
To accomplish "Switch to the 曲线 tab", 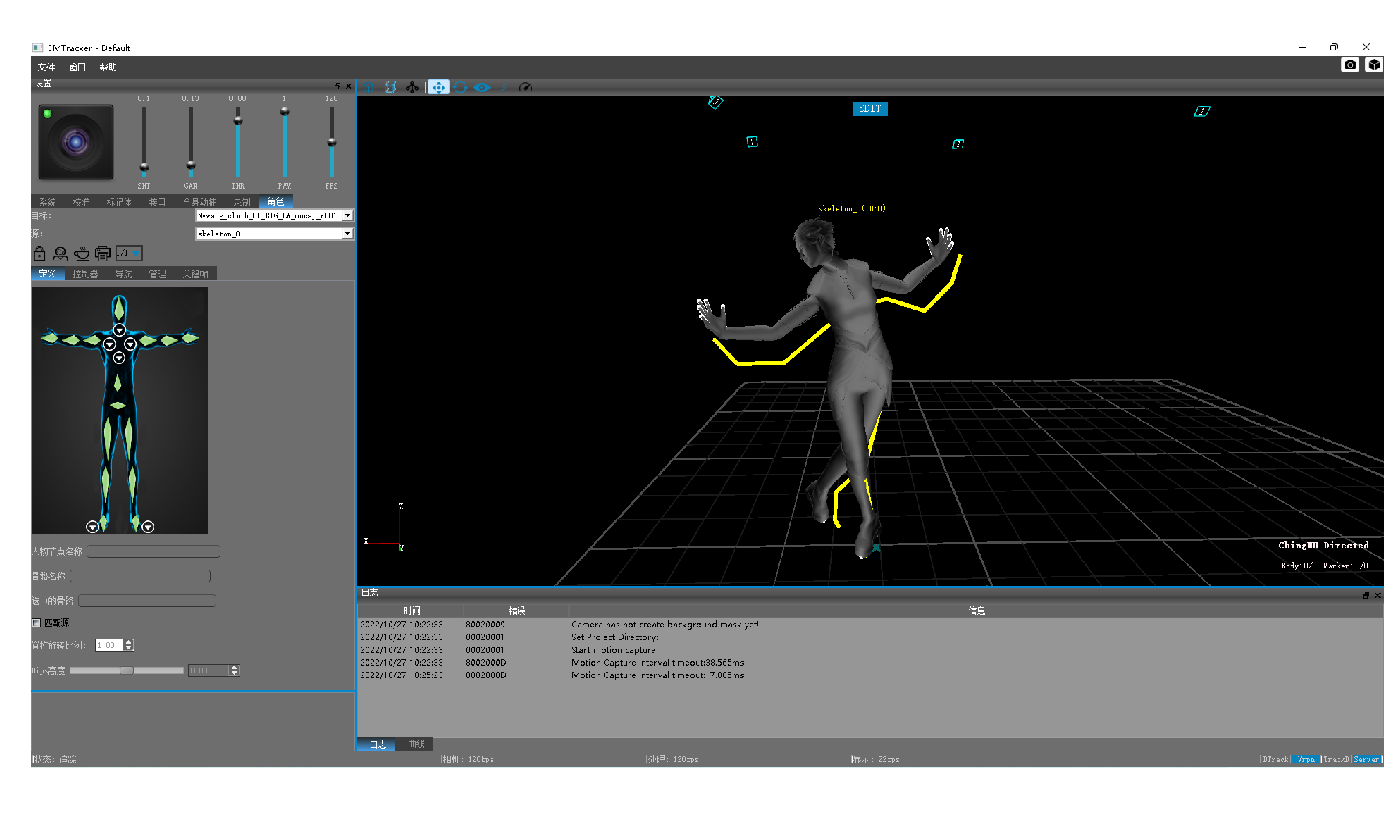I will (416, 744).
